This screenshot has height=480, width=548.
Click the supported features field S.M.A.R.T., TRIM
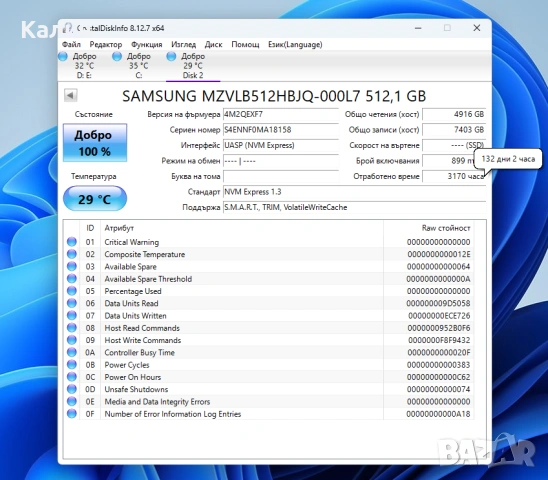click(x=354, y=207)
